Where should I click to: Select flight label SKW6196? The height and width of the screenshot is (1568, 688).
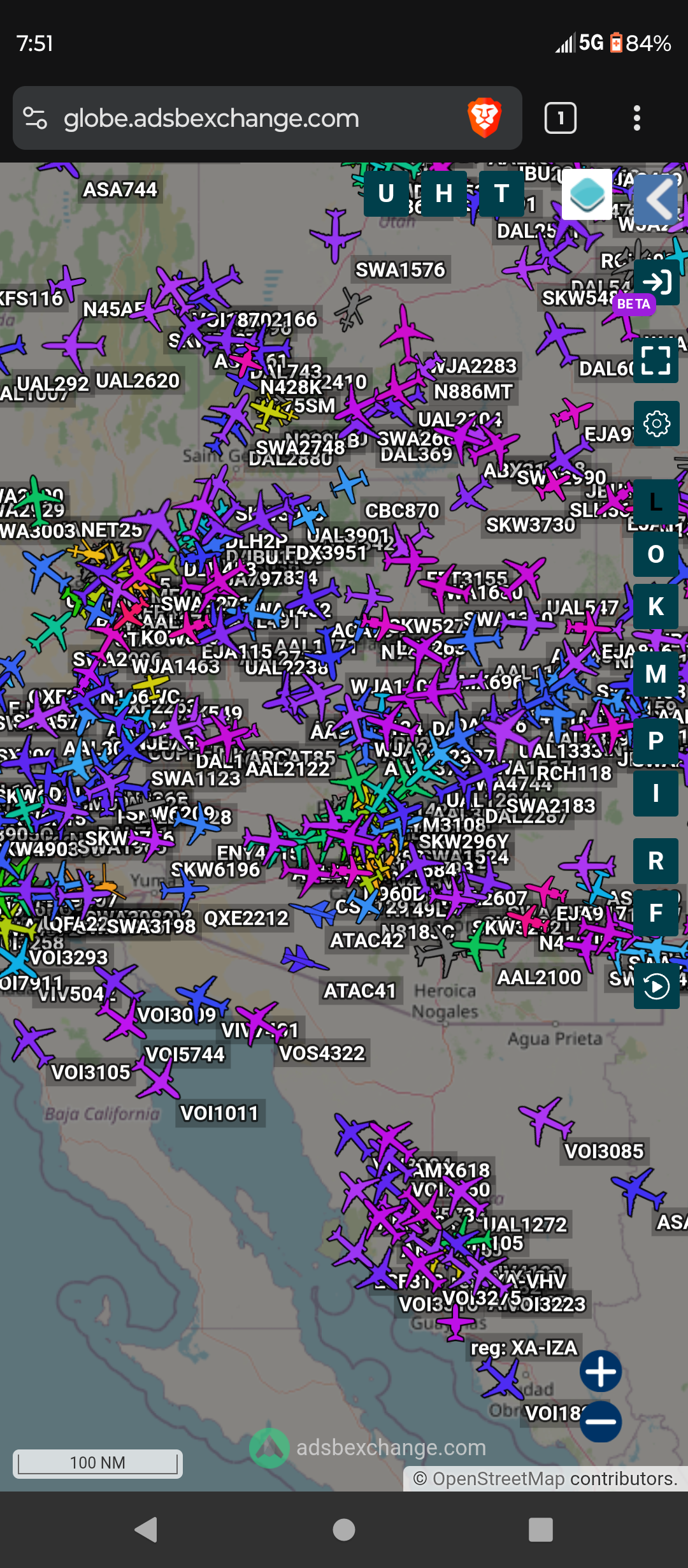click(215, 869)
